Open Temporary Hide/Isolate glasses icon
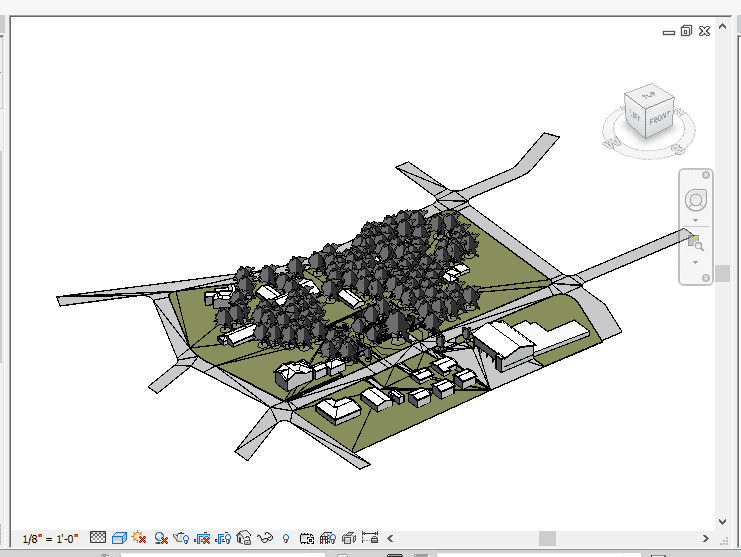 pos(265,538)
